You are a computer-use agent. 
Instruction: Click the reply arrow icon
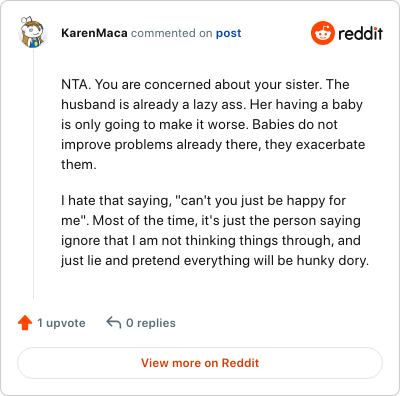pyautogui.click(x=114, y=323)
